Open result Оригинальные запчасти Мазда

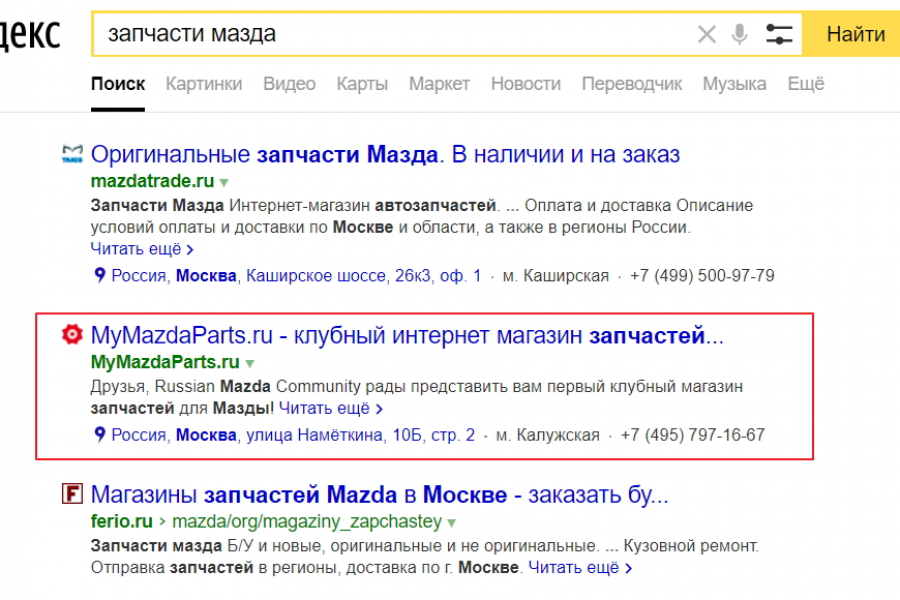tap(385, 154)
